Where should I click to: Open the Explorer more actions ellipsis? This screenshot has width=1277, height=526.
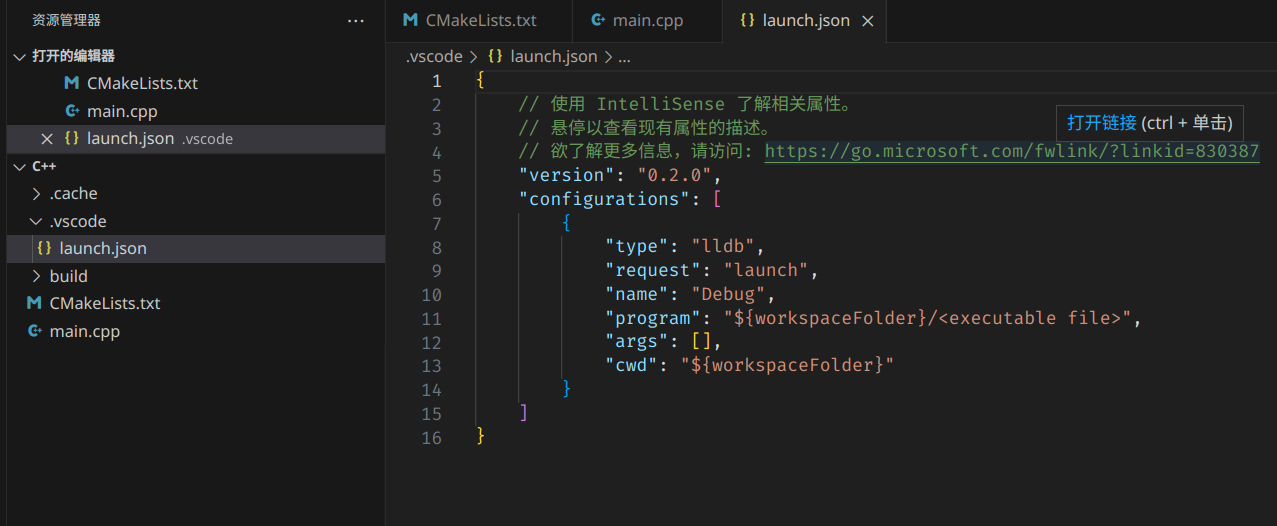point(356,20)
